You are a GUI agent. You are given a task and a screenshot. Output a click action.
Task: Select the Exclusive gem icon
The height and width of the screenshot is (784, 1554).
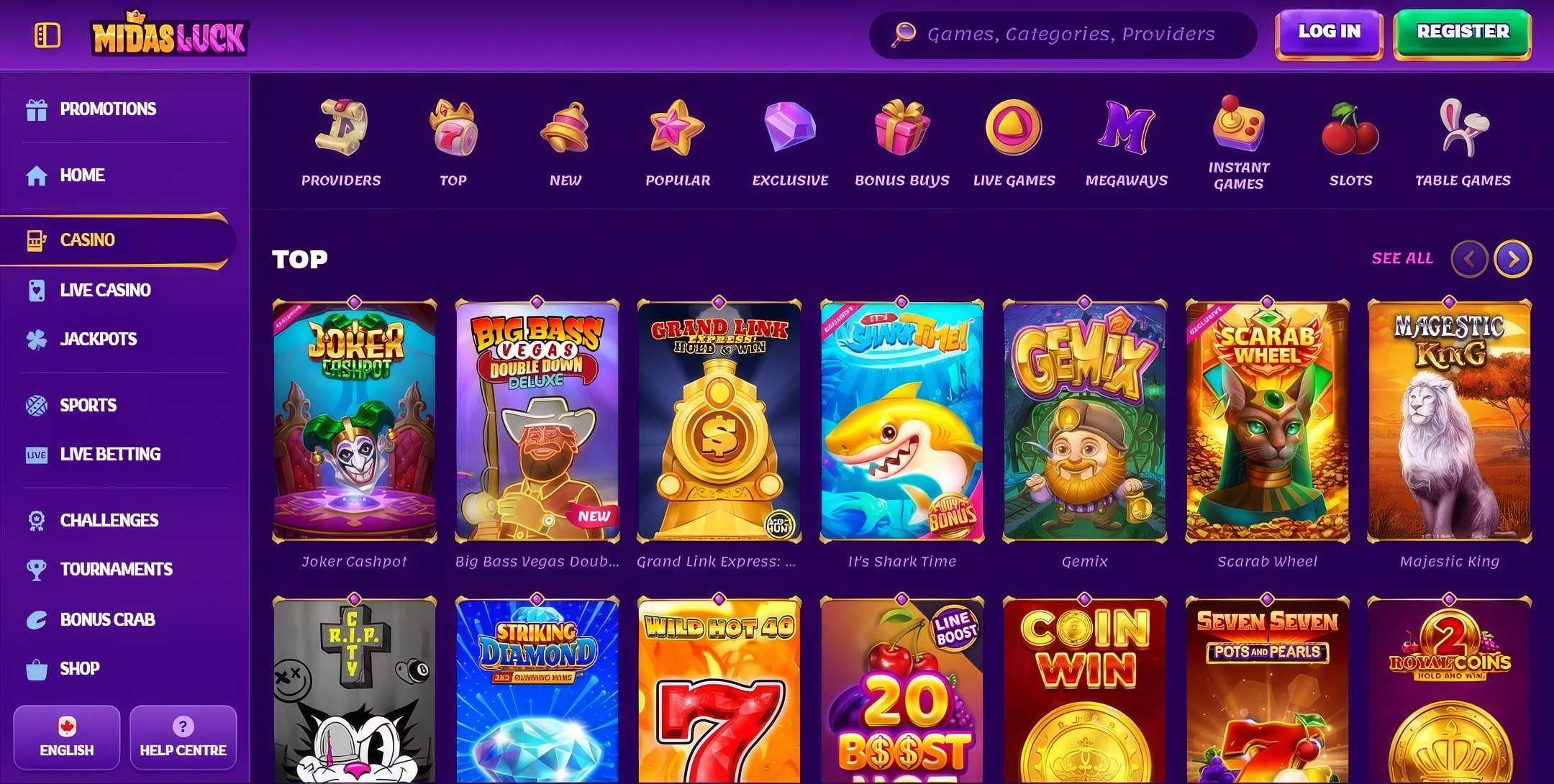tap(790, 127)
